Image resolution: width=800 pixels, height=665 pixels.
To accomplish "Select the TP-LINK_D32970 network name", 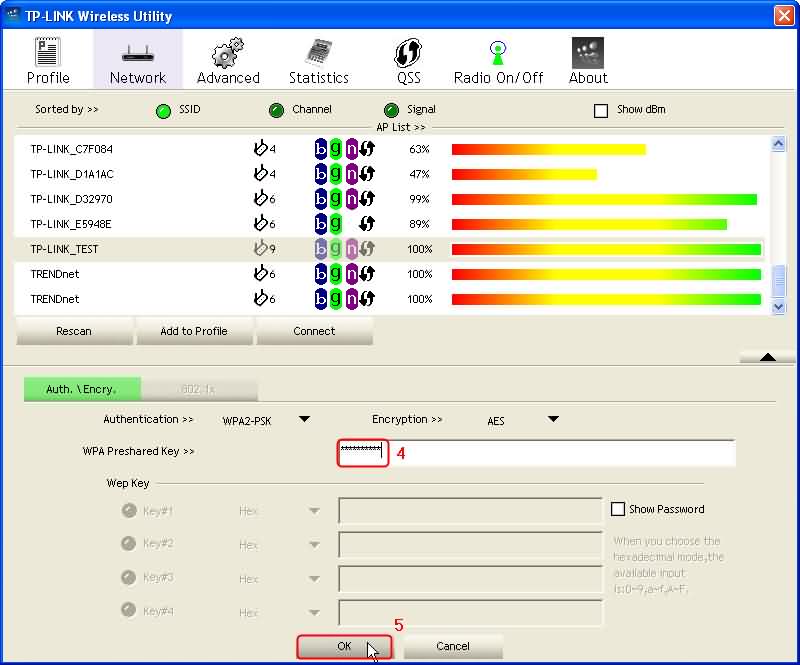I will (x=71, y=199).
